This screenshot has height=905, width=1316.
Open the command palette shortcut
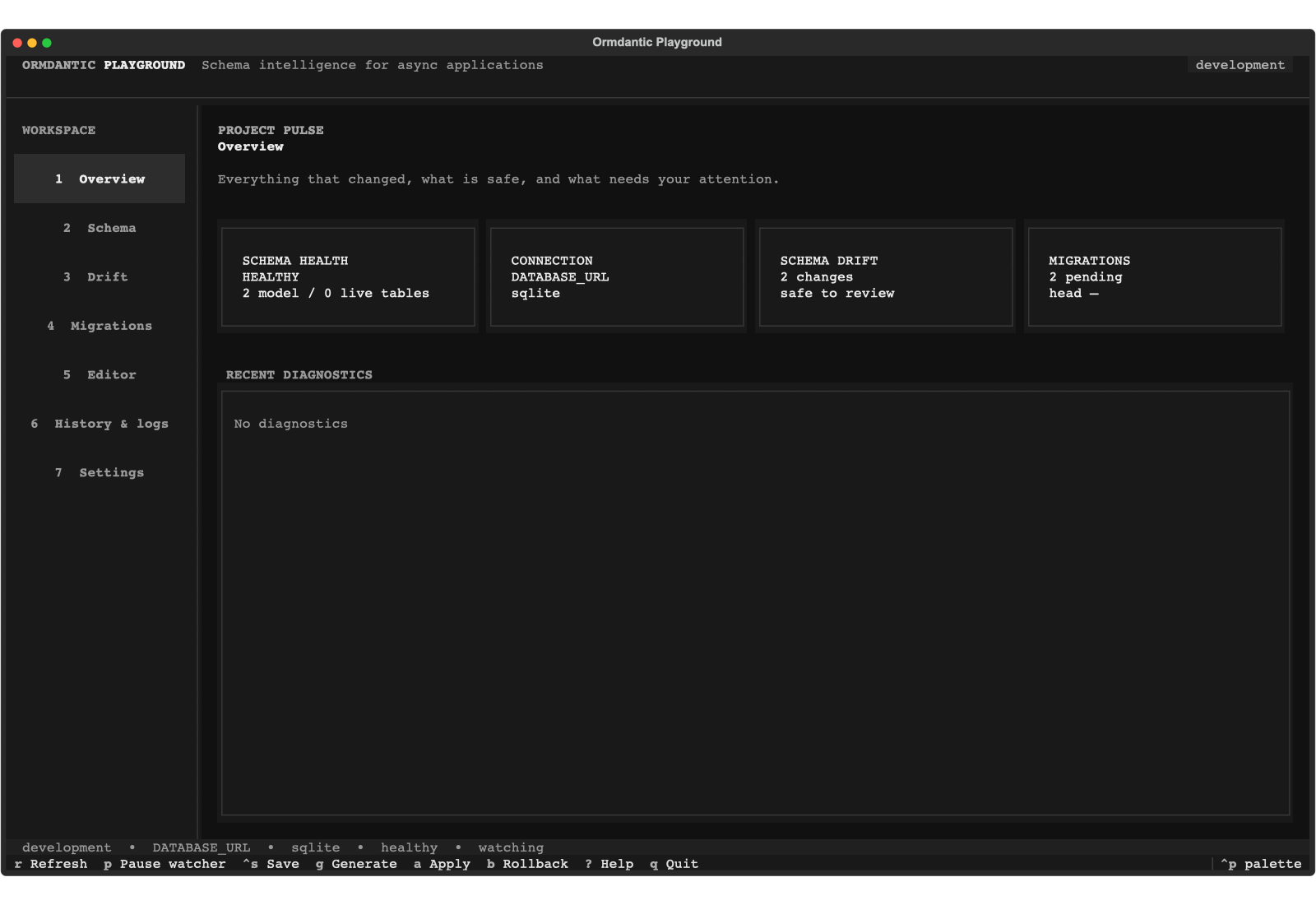[x=1261, y=864]
